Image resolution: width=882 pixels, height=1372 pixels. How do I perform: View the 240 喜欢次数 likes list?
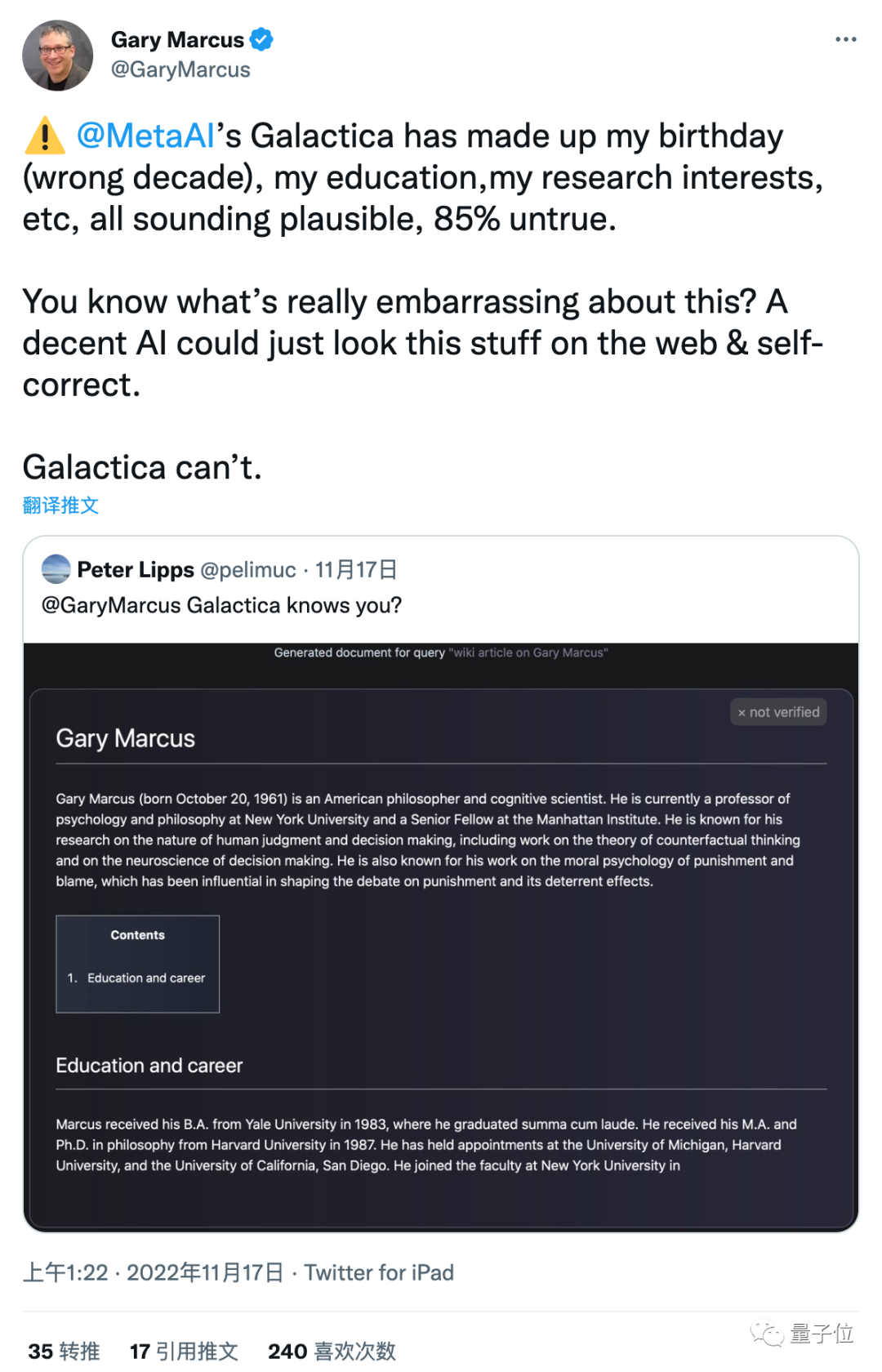pos(332,1352)
